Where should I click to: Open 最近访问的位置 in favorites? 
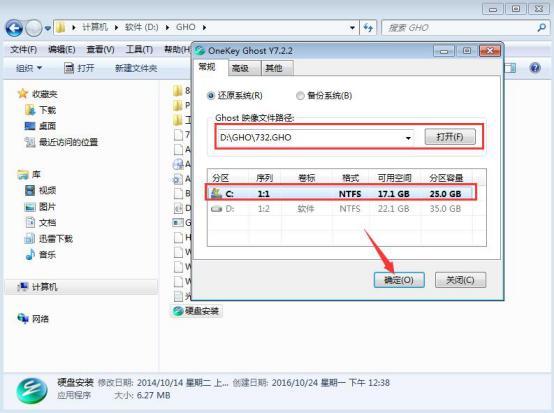(61, 142)
